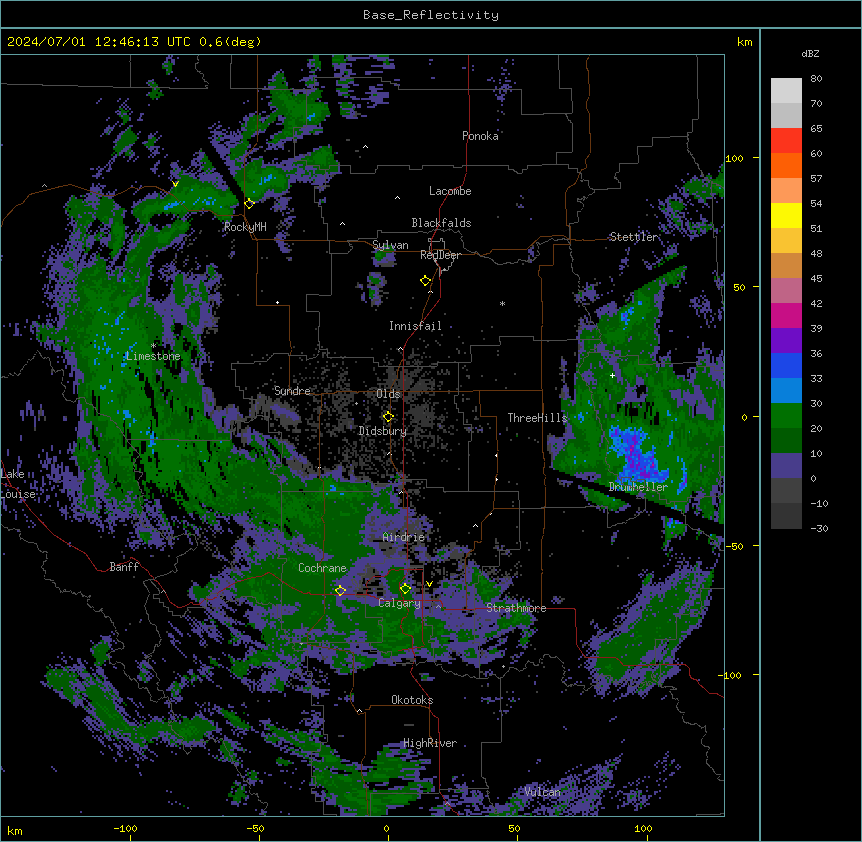This screenshot has height=842, width=862.
Task: Click the yellow v marker northwest of RockyMH
Action: pyautogui.click(x=175, y=184)
